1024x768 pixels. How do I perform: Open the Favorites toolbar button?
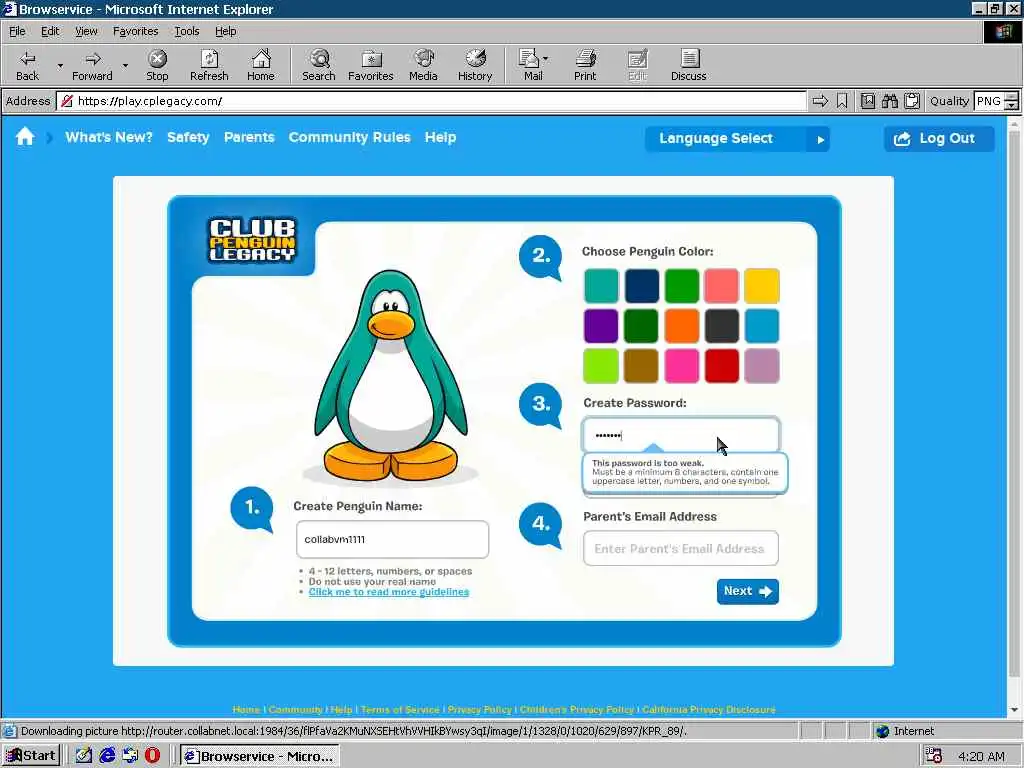point(370,65)
